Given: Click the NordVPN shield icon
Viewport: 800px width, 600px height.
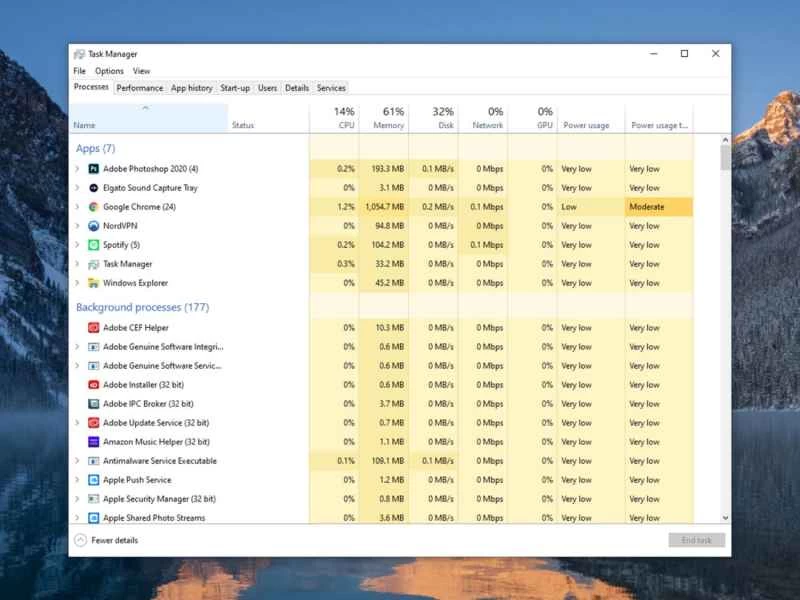Looking at the screenshot, I should click(95, 226).
